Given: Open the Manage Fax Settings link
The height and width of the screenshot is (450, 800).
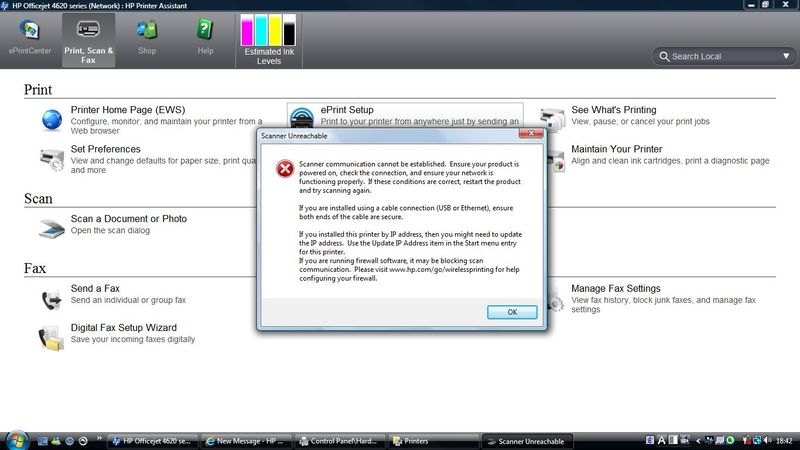Looking at the screenshot, I should [x=616, y=288].
